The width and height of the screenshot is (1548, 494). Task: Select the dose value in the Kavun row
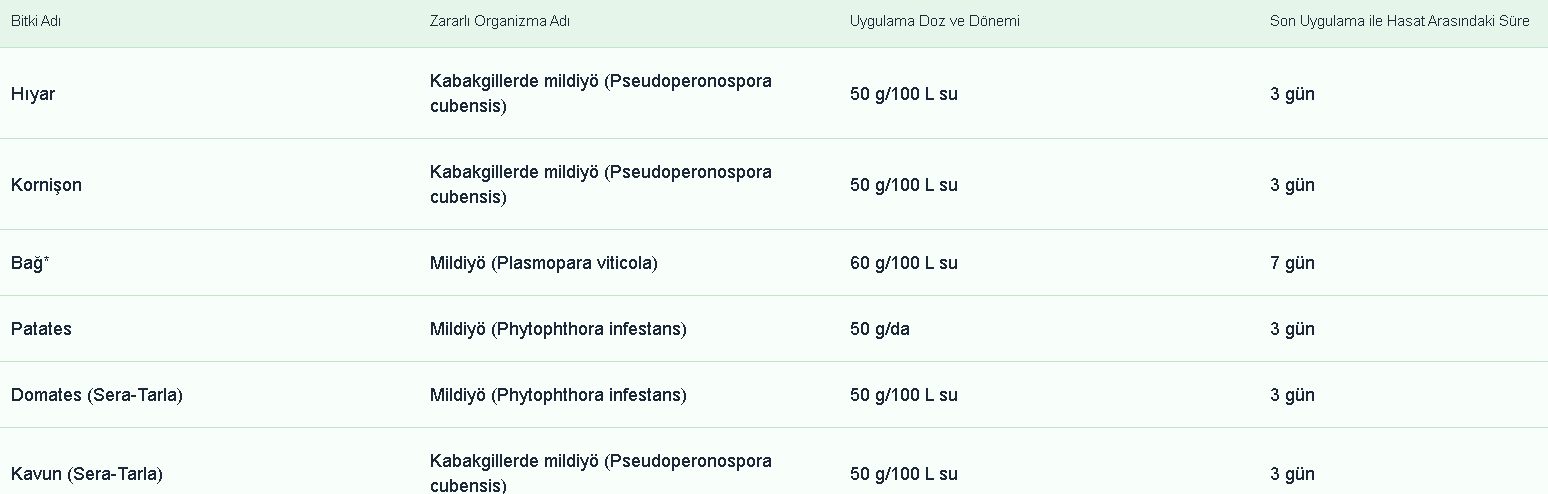pyautogui.click(x=903, y=474)
